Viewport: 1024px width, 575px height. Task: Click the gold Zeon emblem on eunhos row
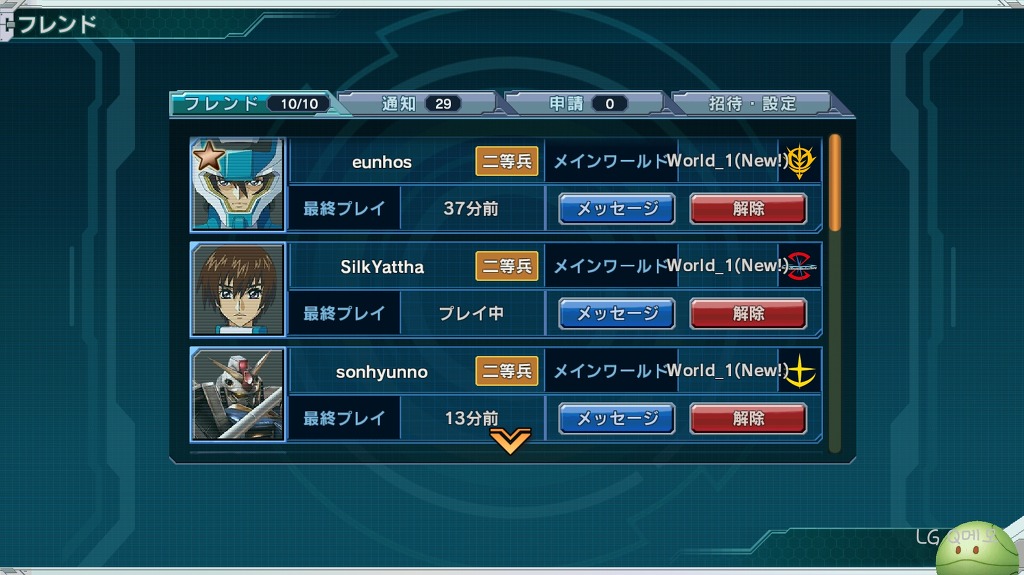pyautogui.click(x=801, y=161)
